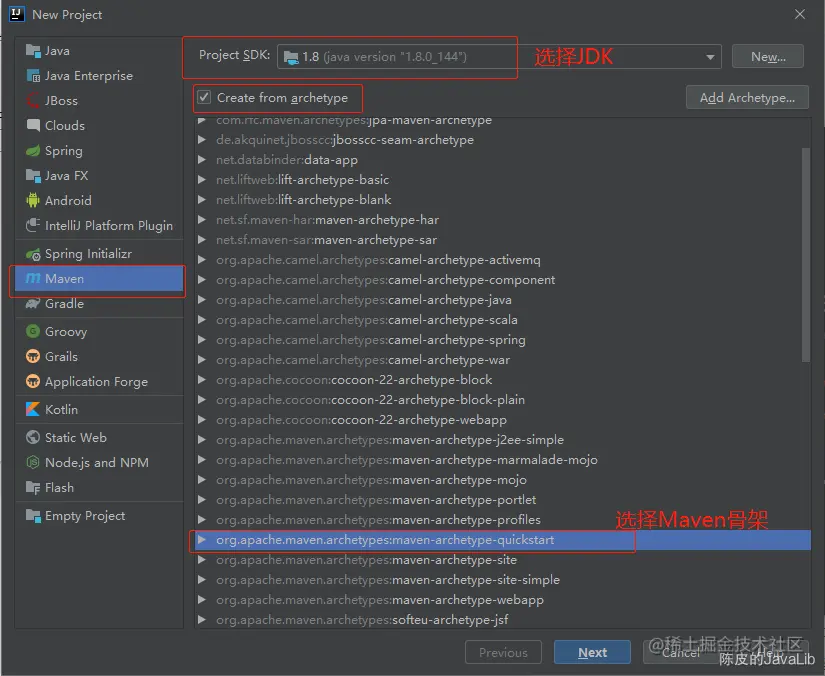This screenshot has width=825, height=676.
Task: Select the Static Web globe icon
Action: click(33, 437)
